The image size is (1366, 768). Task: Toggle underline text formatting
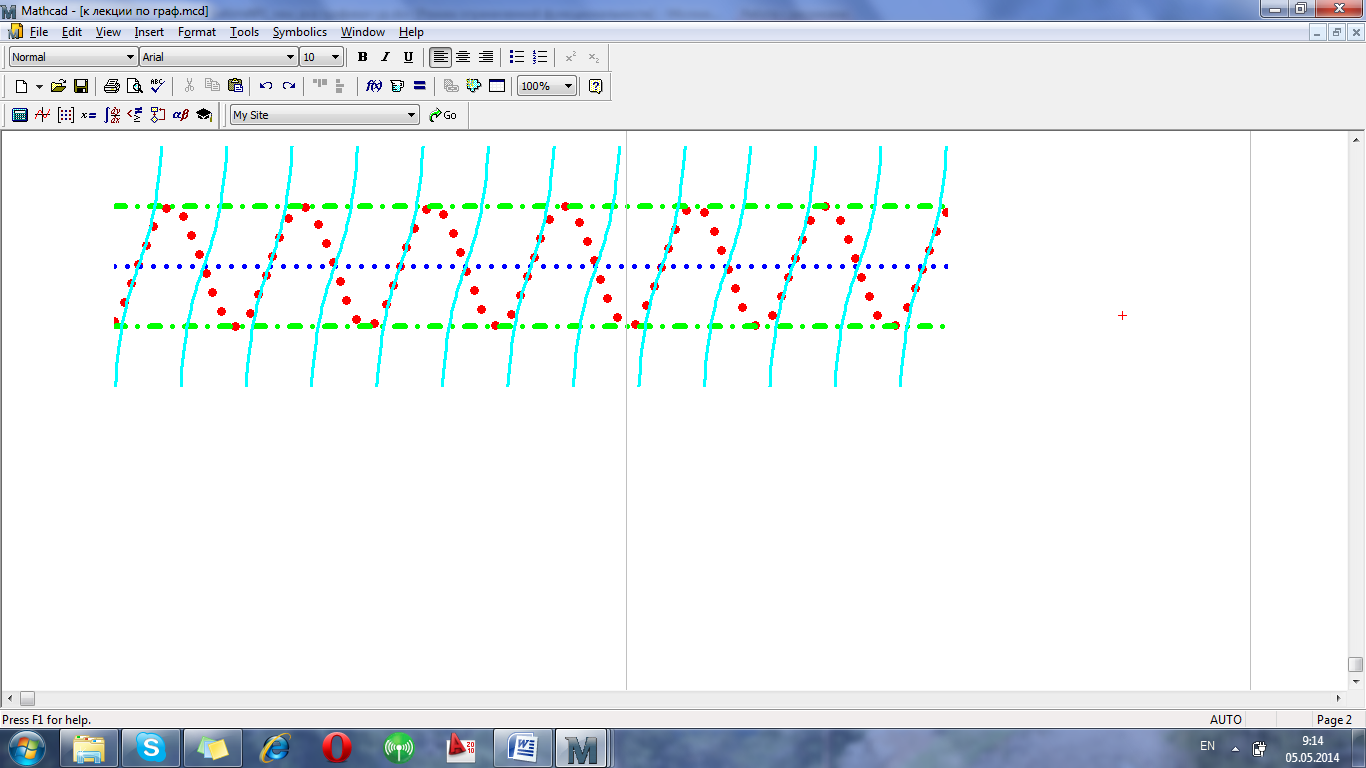tap(408, 57)
